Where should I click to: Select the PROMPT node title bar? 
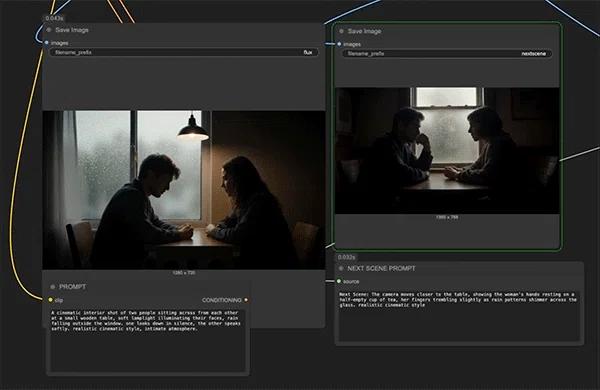point(148,287)
